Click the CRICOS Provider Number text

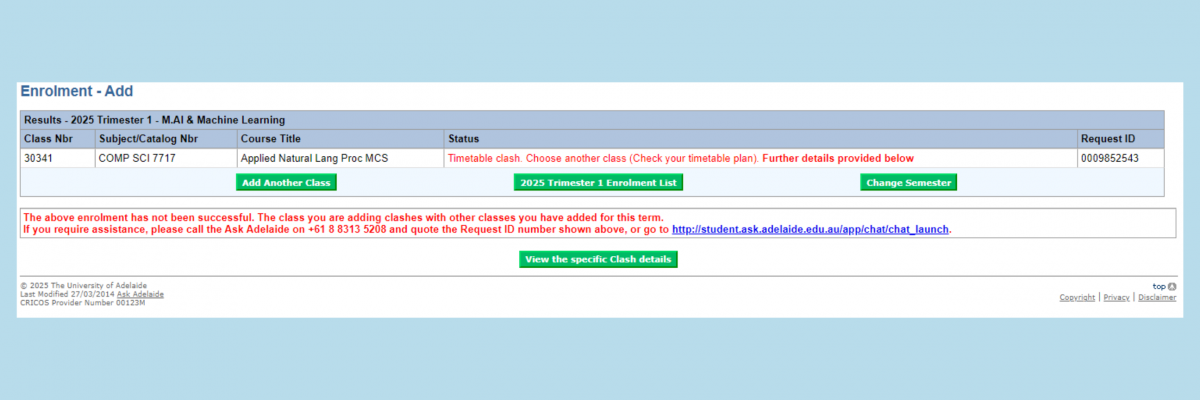[83, 302]
